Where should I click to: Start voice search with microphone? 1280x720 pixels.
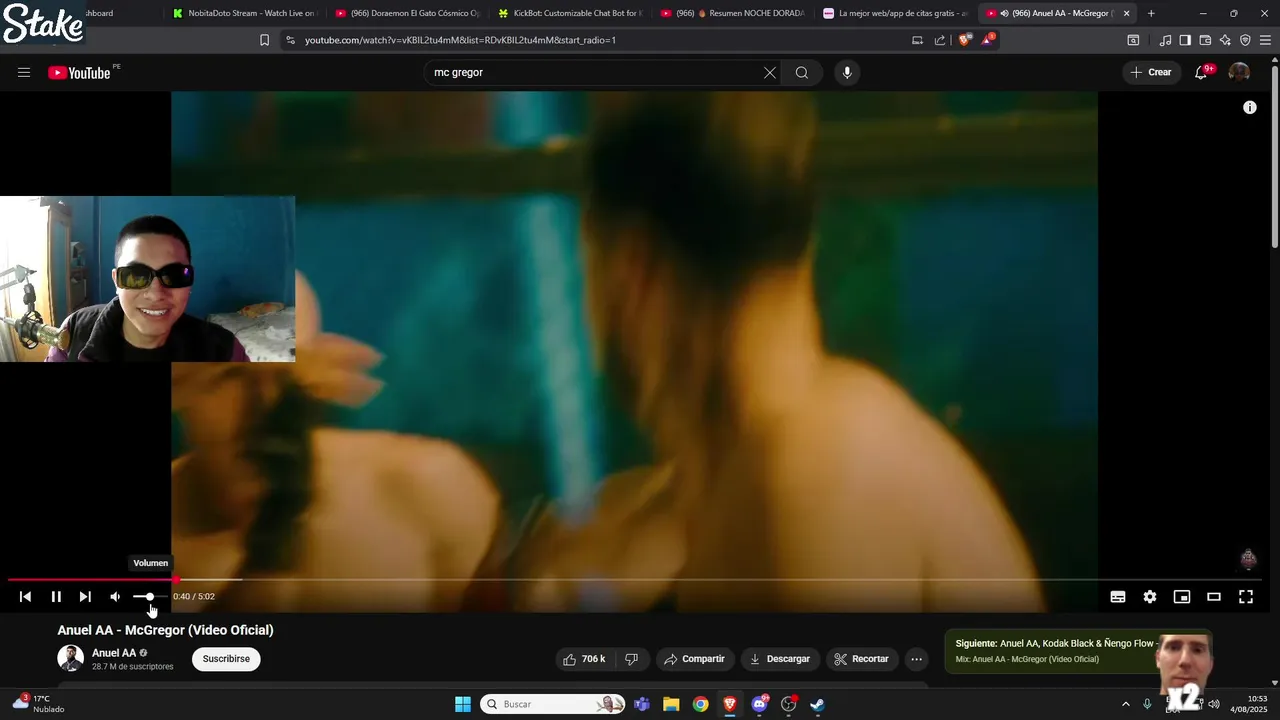847,72
